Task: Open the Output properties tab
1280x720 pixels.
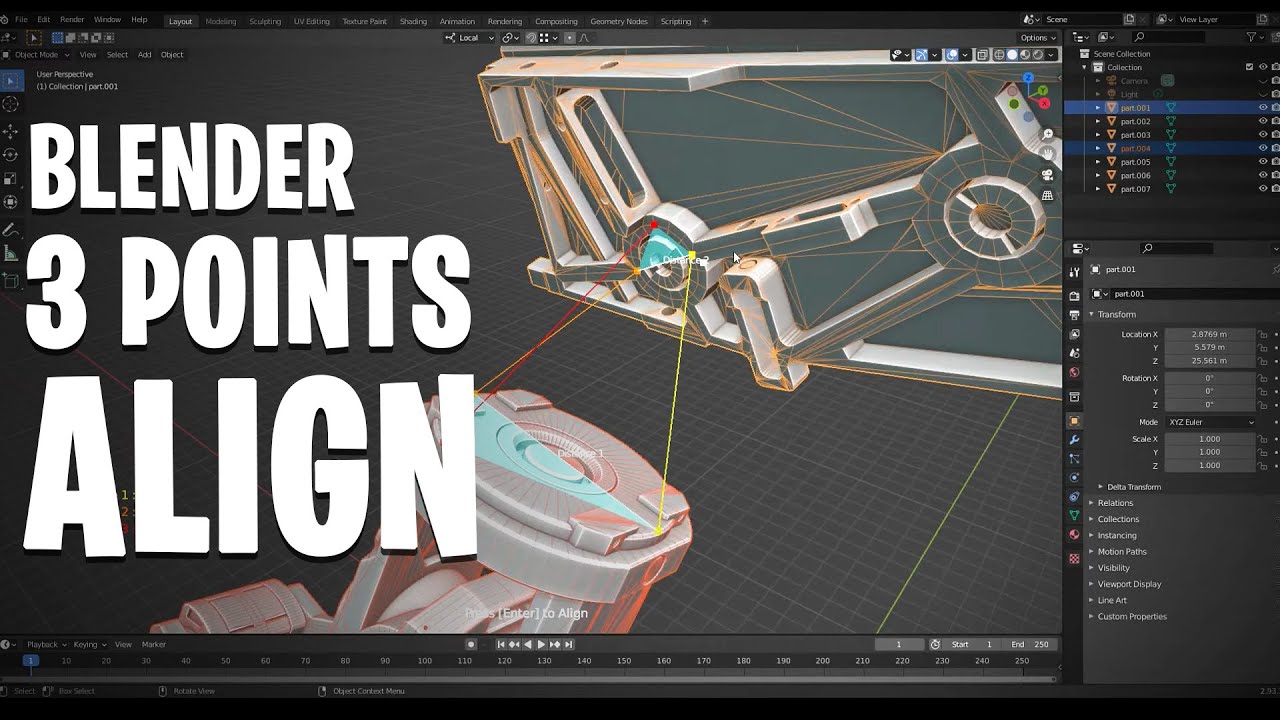Action: pyautogui.click(x=1074, y=315)
